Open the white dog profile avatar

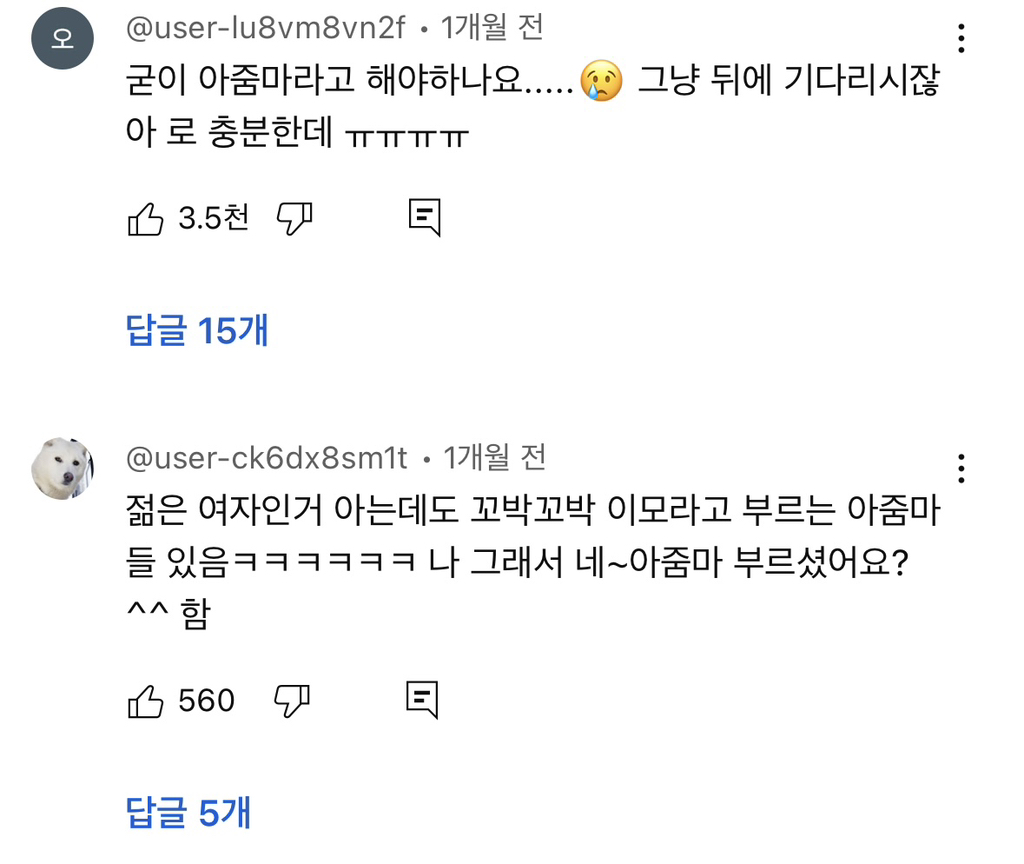62,468
